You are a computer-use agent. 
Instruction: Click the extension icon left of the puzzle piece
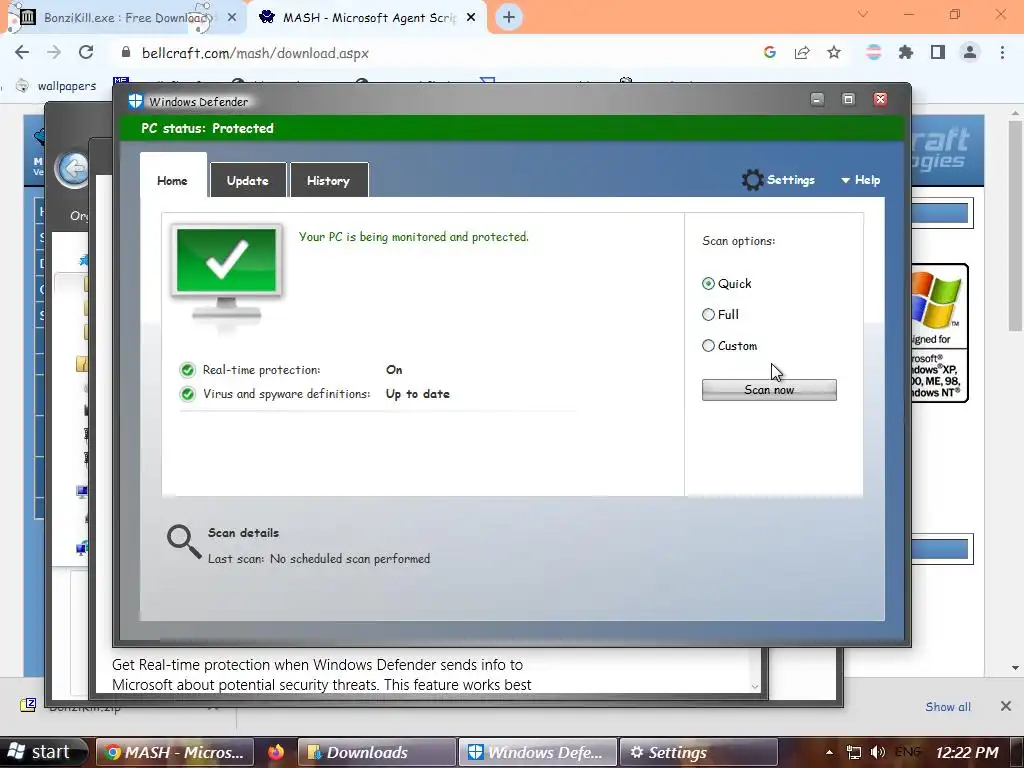(873, 52)
